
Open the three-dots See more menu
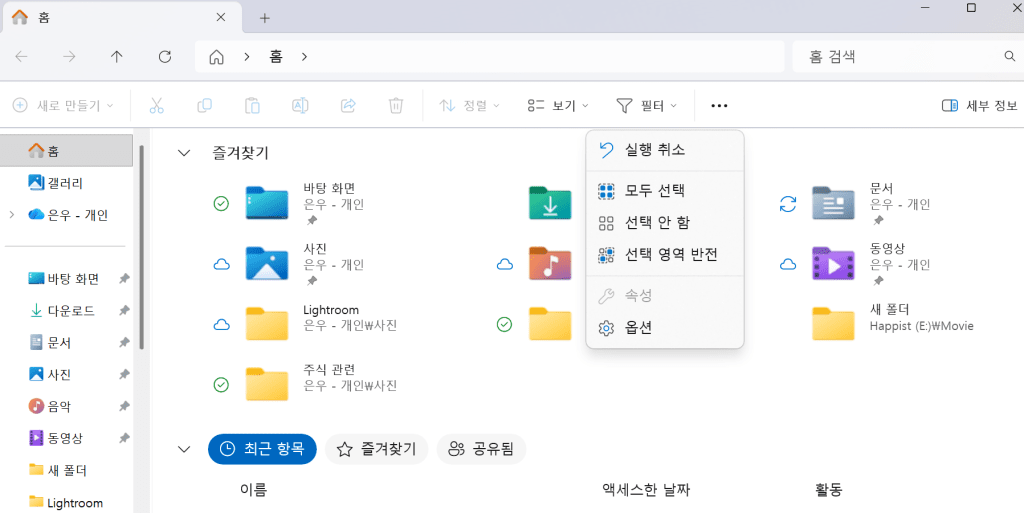pyautogui.click(x=719, y=105)
